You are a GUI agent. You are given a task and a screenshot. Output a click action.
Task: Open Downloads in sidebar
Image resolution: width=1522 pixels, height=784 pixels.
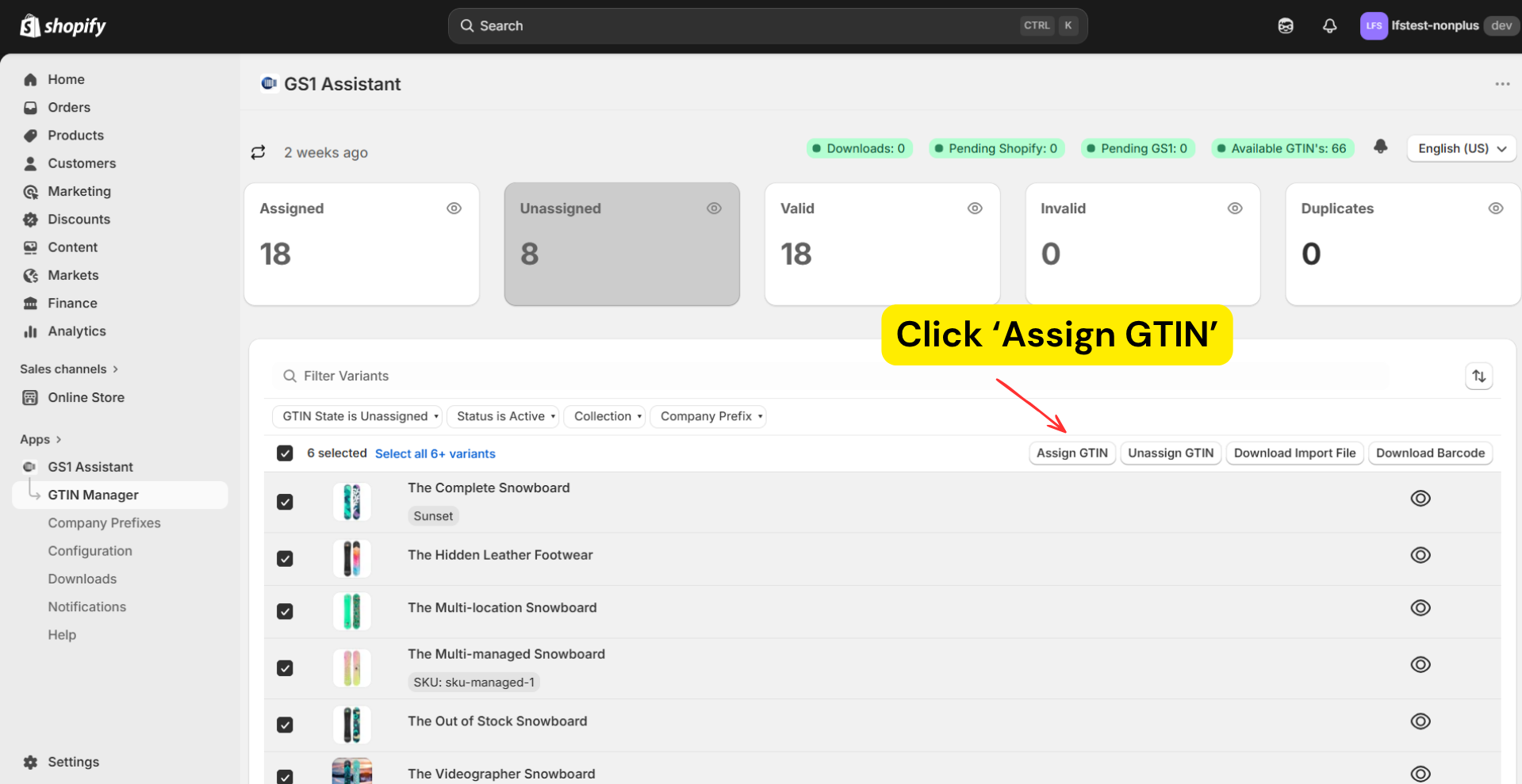[x=82, y=579]
